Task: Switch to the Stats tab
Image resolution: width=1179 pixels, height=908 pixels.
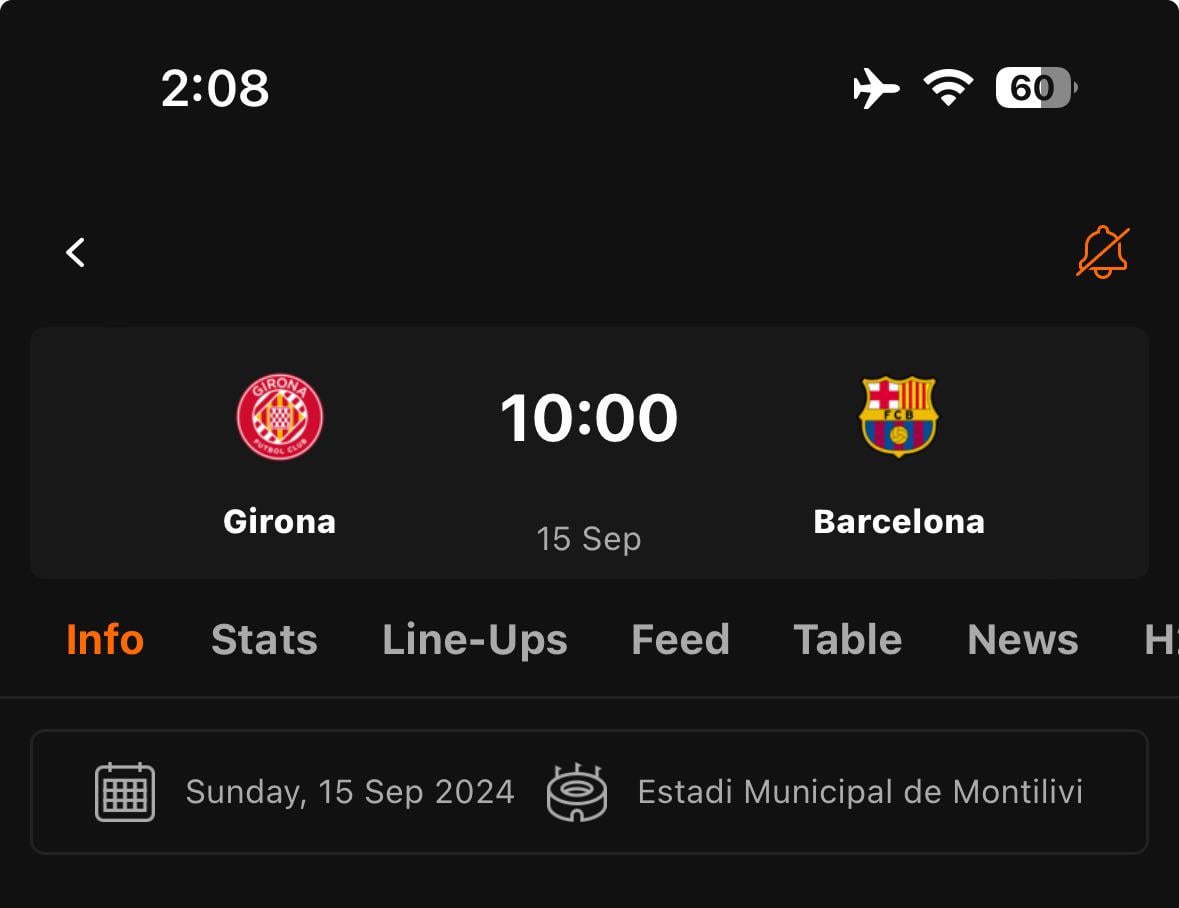Action: (264, 640)
